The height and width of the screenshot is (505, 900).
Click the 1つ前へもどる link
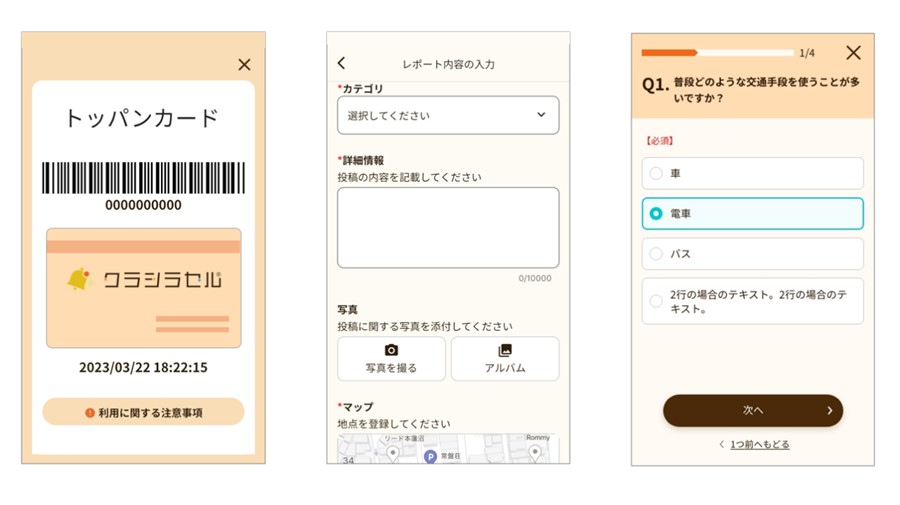click(x=759, y=444)
